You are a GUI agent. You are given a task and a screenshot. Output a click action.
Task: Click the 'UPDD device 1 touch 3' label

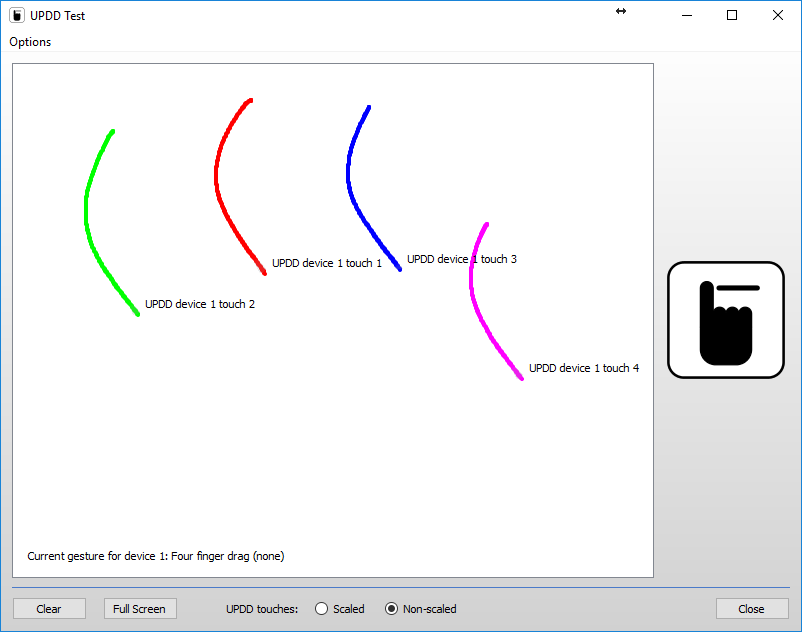(x=462, y=259)
